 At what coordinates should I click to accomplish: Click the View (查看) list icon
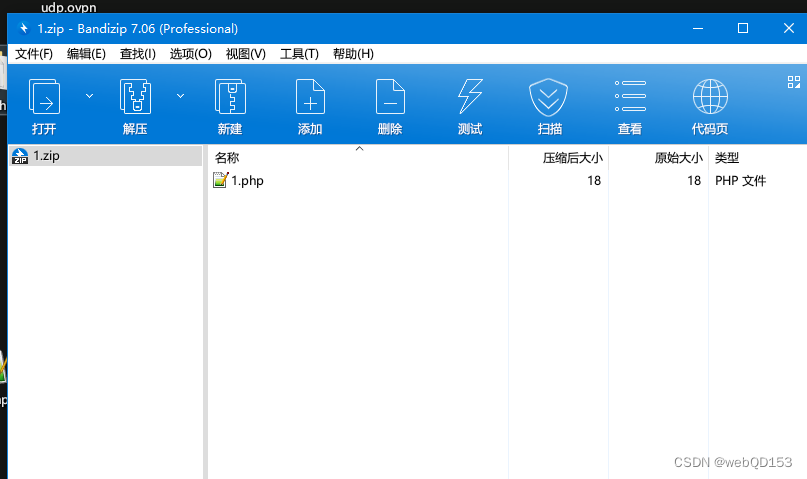pyautogui.click(x=630, y=96)
